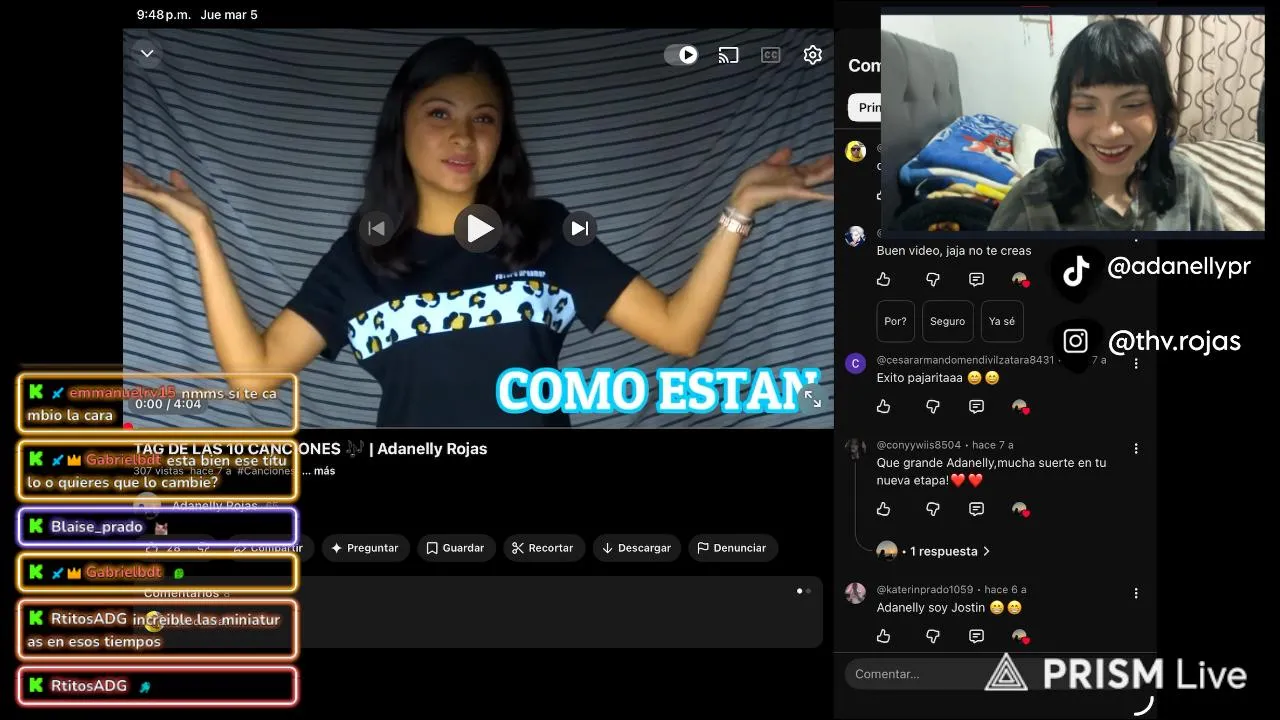This screenshot has height=720, width=1280.
Task: Open options menu for katerinprado1059 comment
Action: 1136,593
